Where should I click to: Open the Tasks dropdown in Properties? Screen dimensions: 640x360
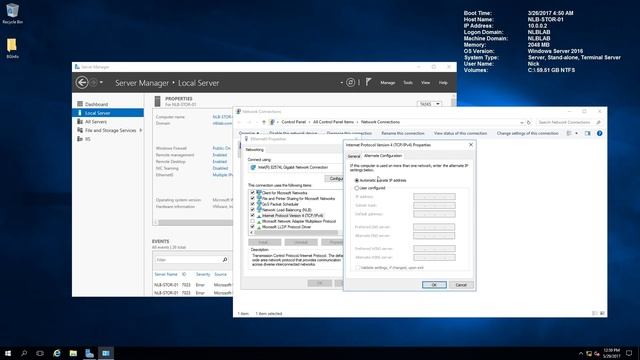click(x=429, y=104)
